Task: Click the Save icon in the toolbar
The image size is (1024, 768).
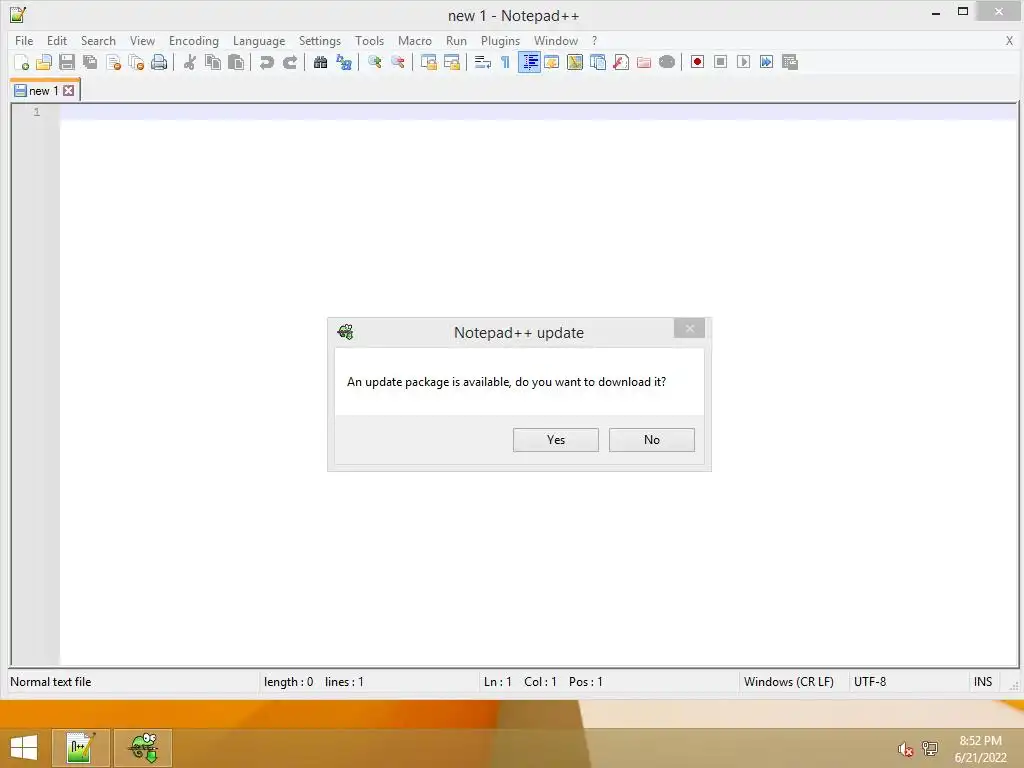Action: pyautogui.click(x=67, y=62)
